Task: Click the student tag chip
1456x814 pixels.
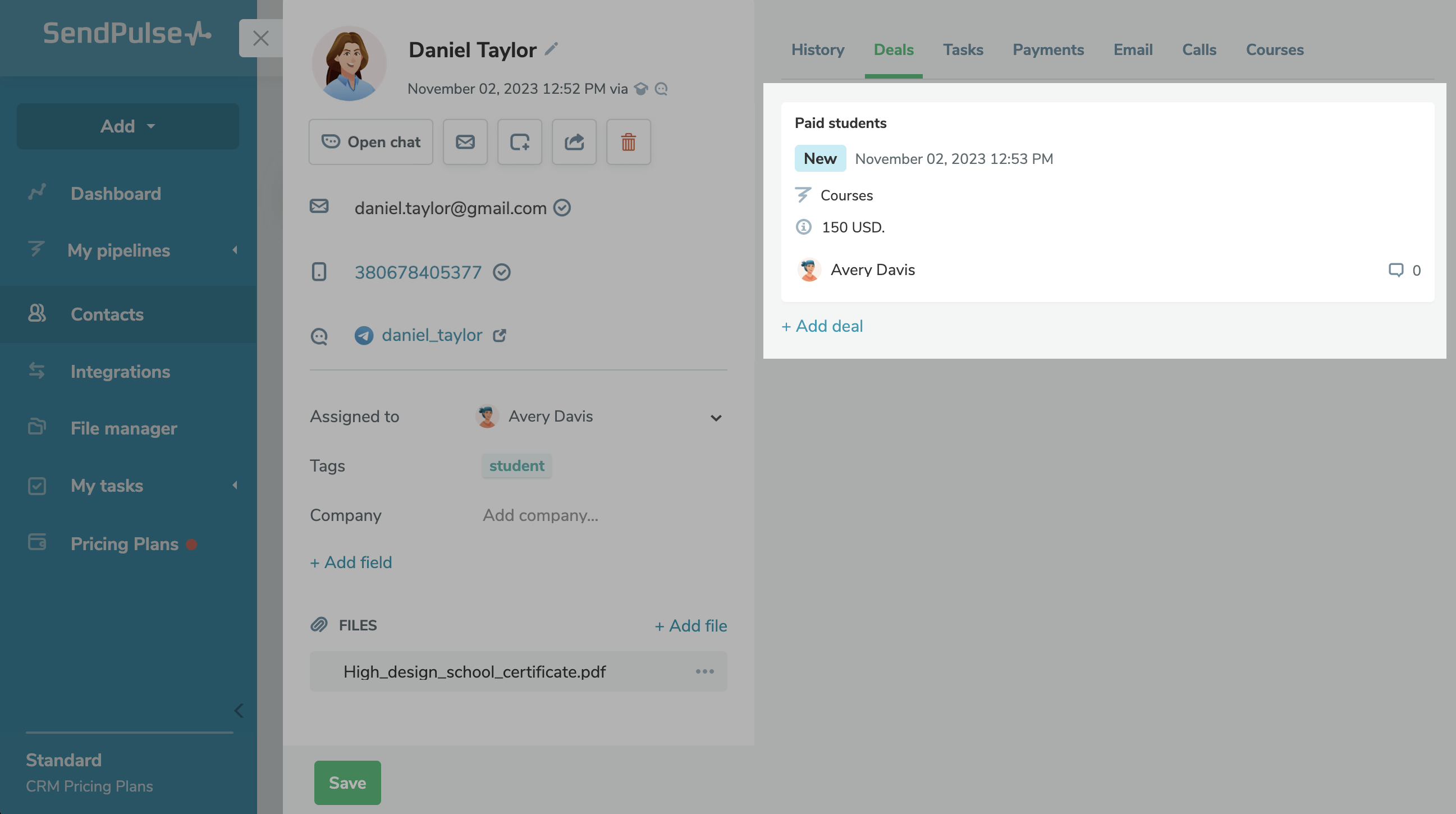Action: pyautogui.click(x=516, y=466)
